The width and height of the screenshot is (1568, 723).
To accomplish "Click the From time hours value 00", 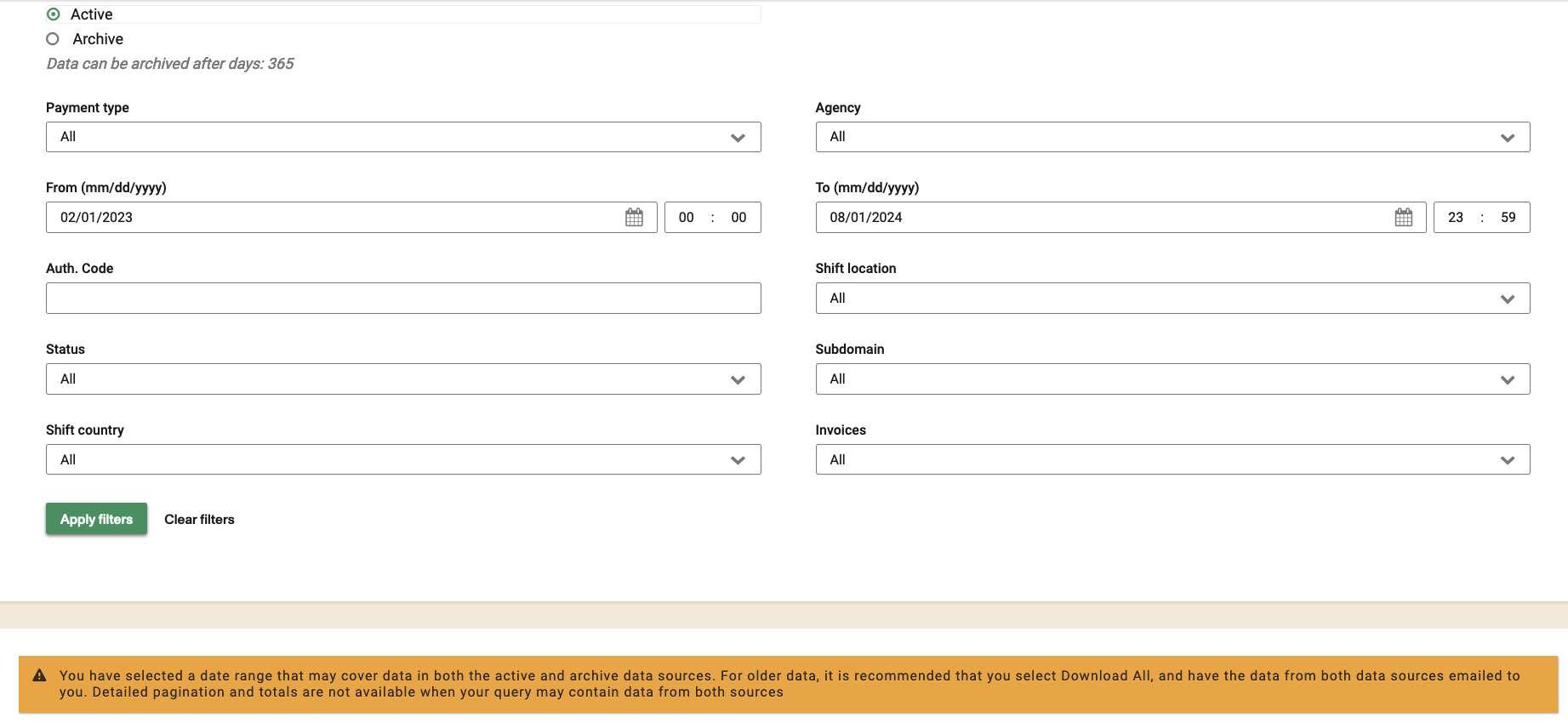I will pyautogui.click(x=687, y=218).
